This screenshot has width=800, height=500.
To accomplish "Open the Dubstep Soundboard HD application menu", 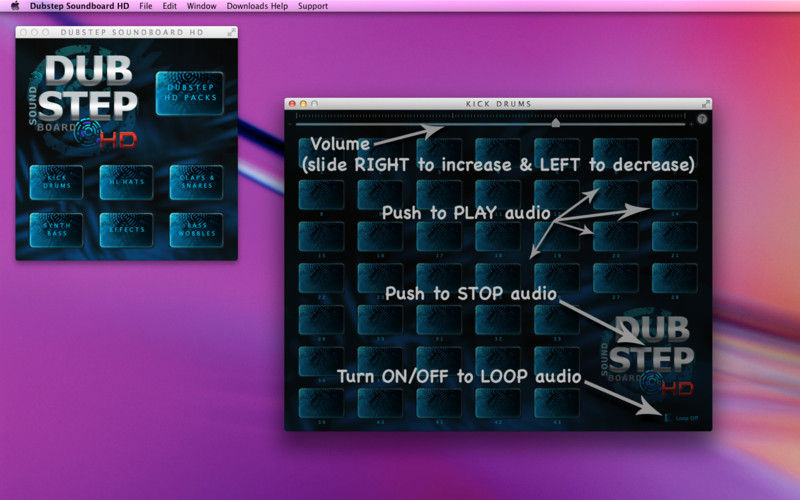I will point(79,6).
